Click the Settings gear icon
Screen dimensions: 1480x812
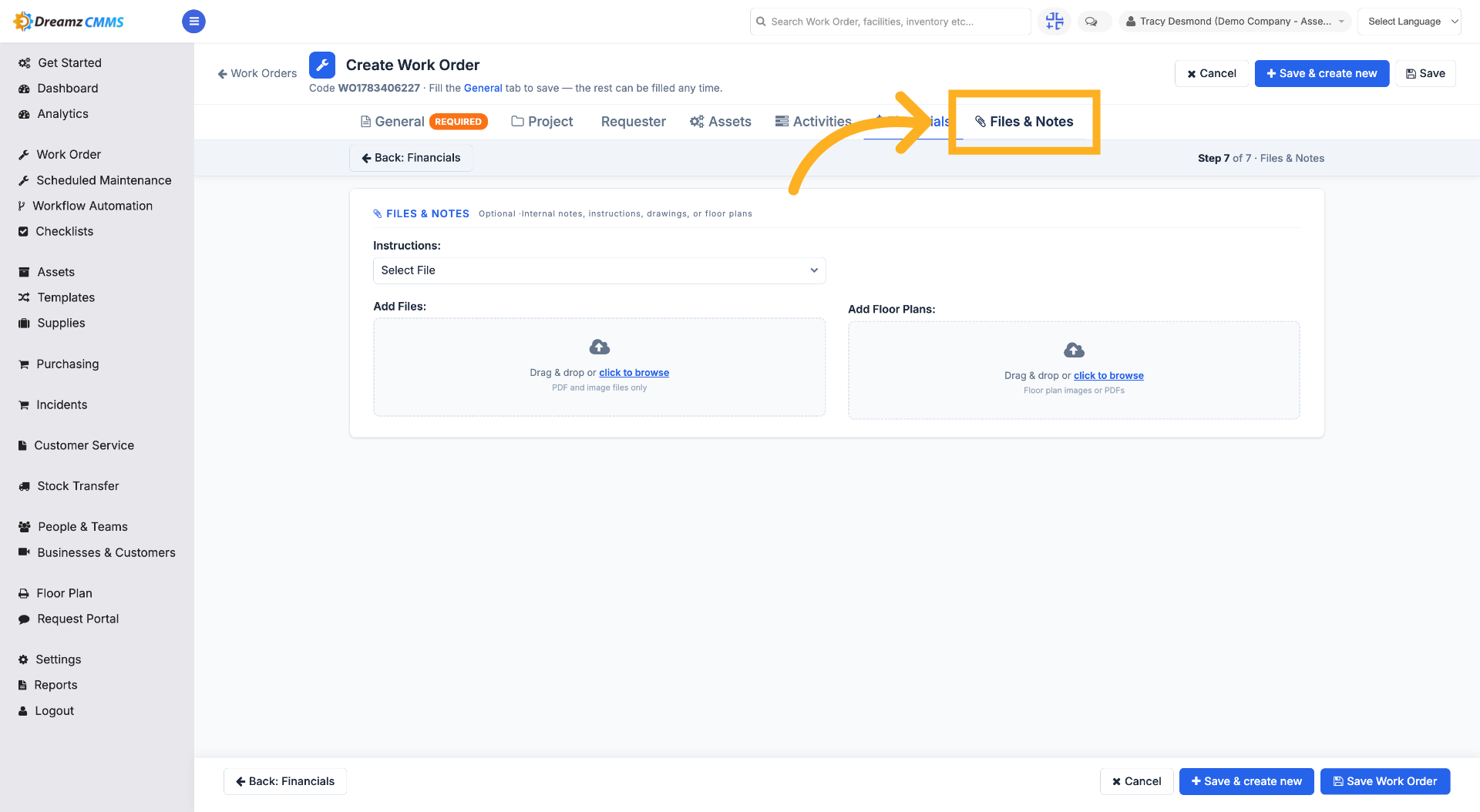[x=23, y=659]
